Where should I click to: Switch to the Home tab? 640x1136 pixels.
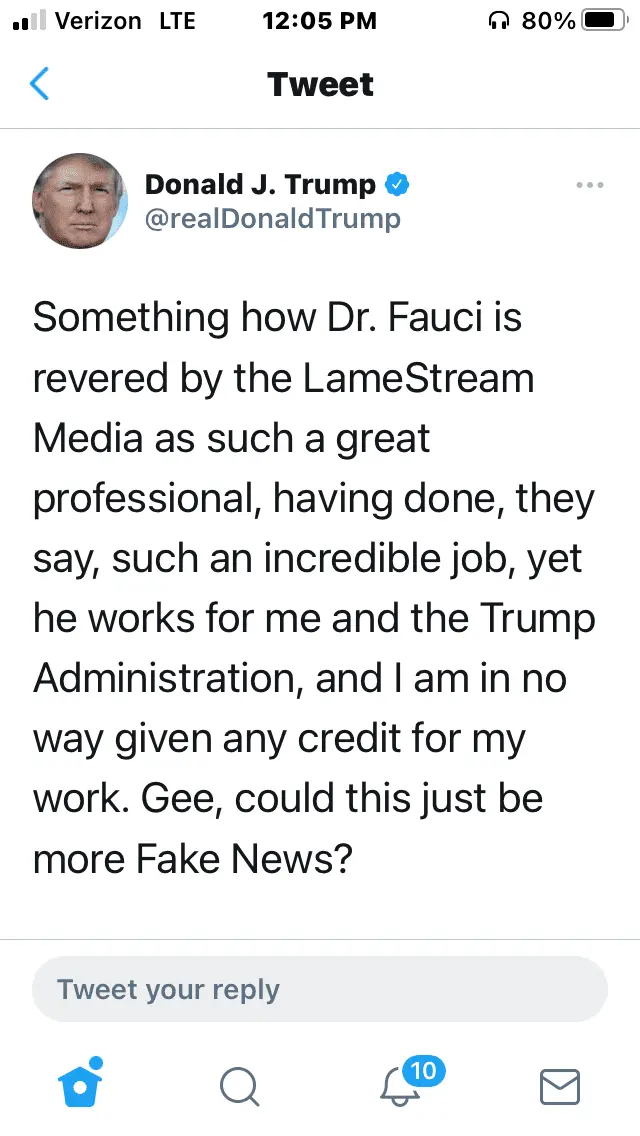80,1085
